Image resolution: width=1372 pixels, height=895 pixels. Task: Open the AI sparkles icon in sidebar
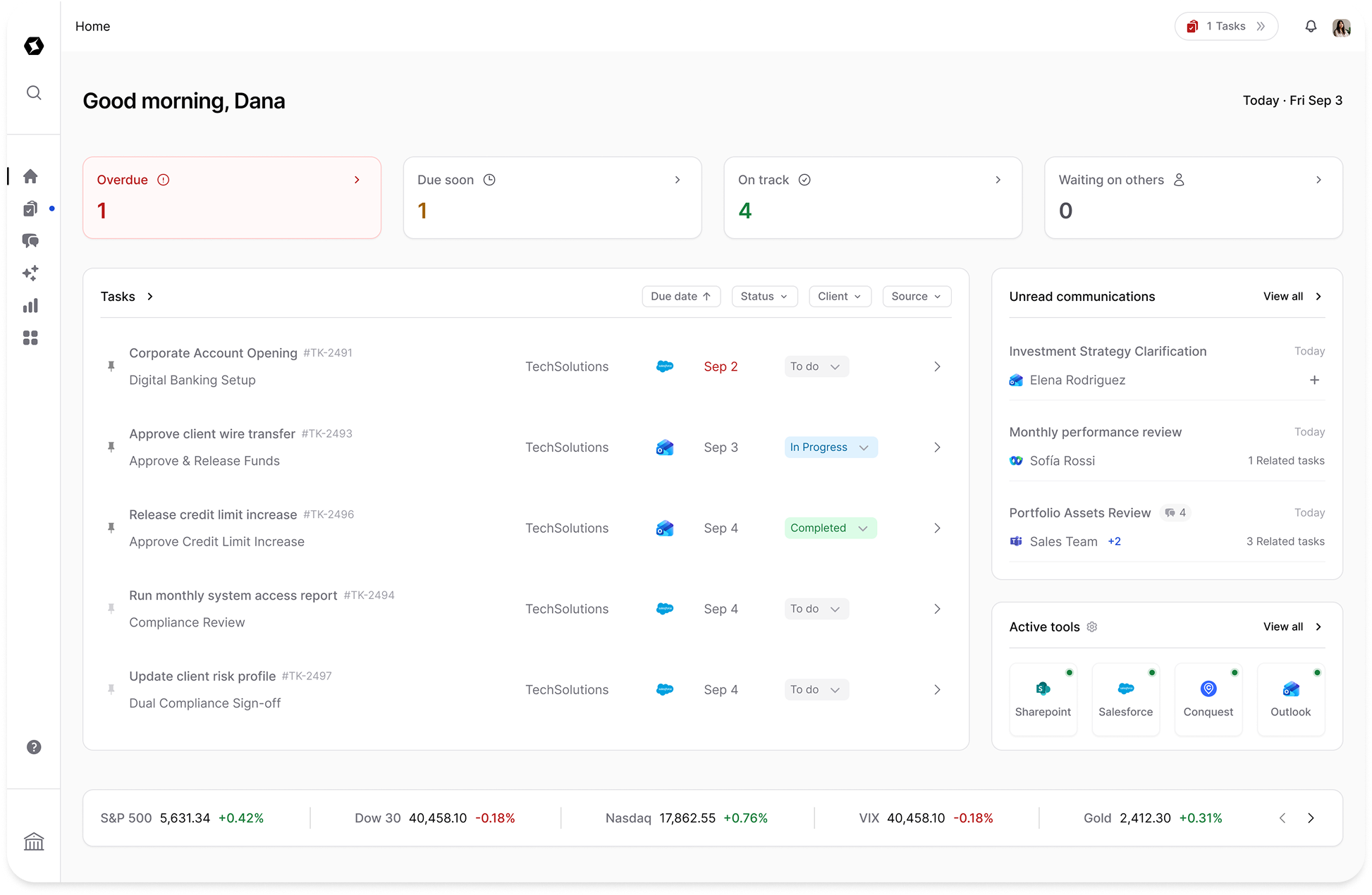30,273
